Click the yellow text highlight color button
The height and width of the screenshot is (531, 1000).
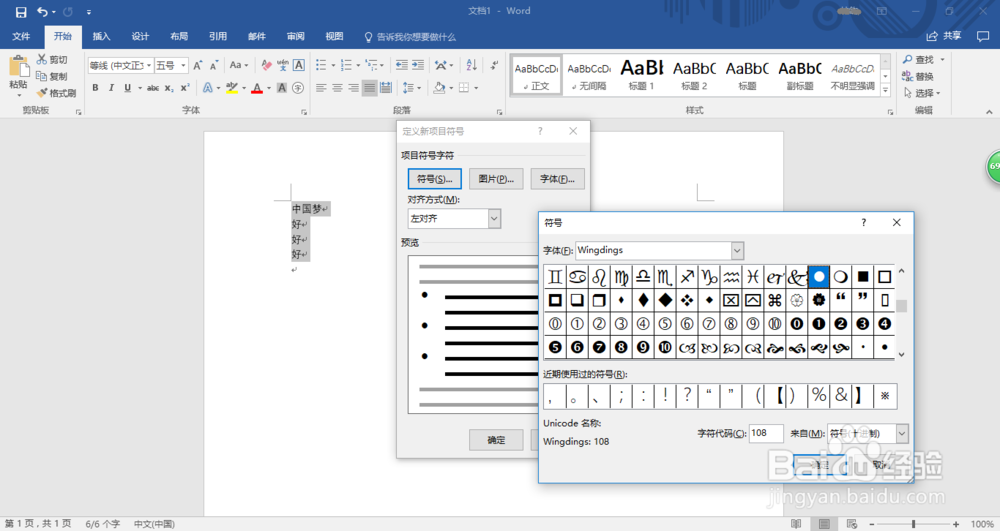[232, 88]
